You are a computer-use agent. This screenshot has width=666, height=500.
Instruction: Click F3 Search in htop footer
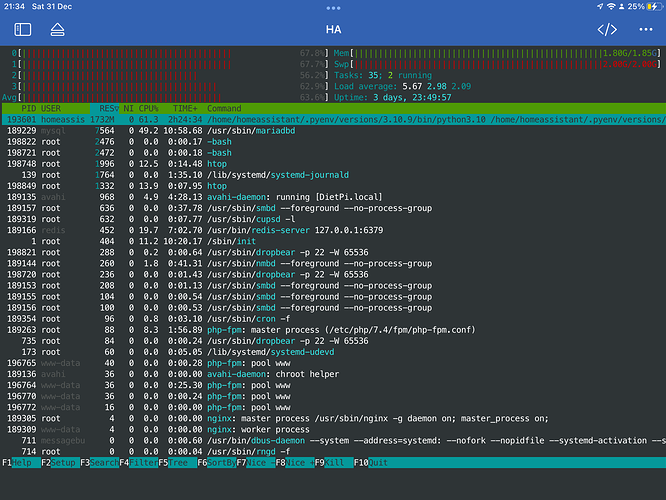coord(99,463)
